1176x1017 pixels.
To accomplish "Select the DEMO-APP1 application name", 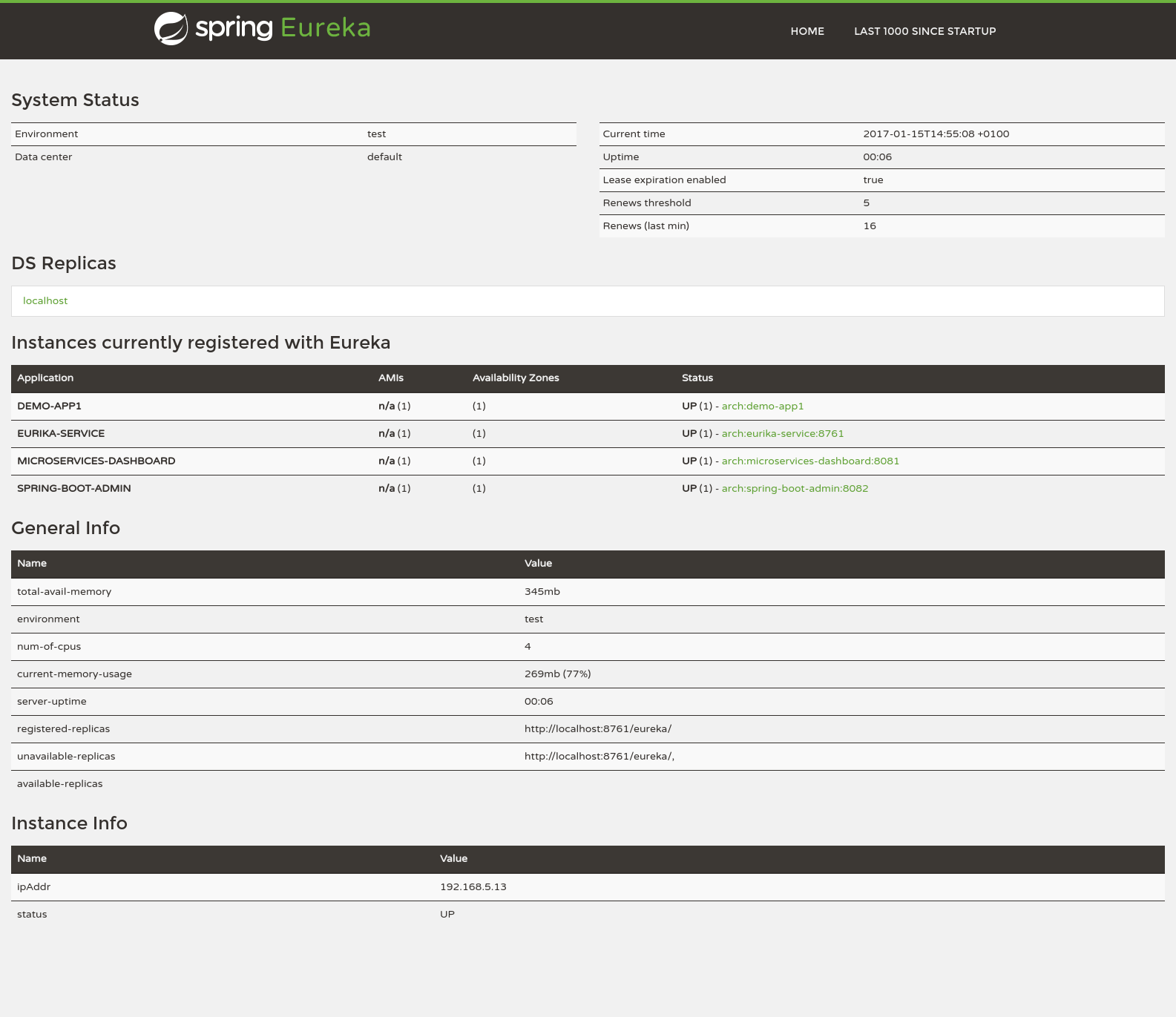I will [x=49, y=406].
